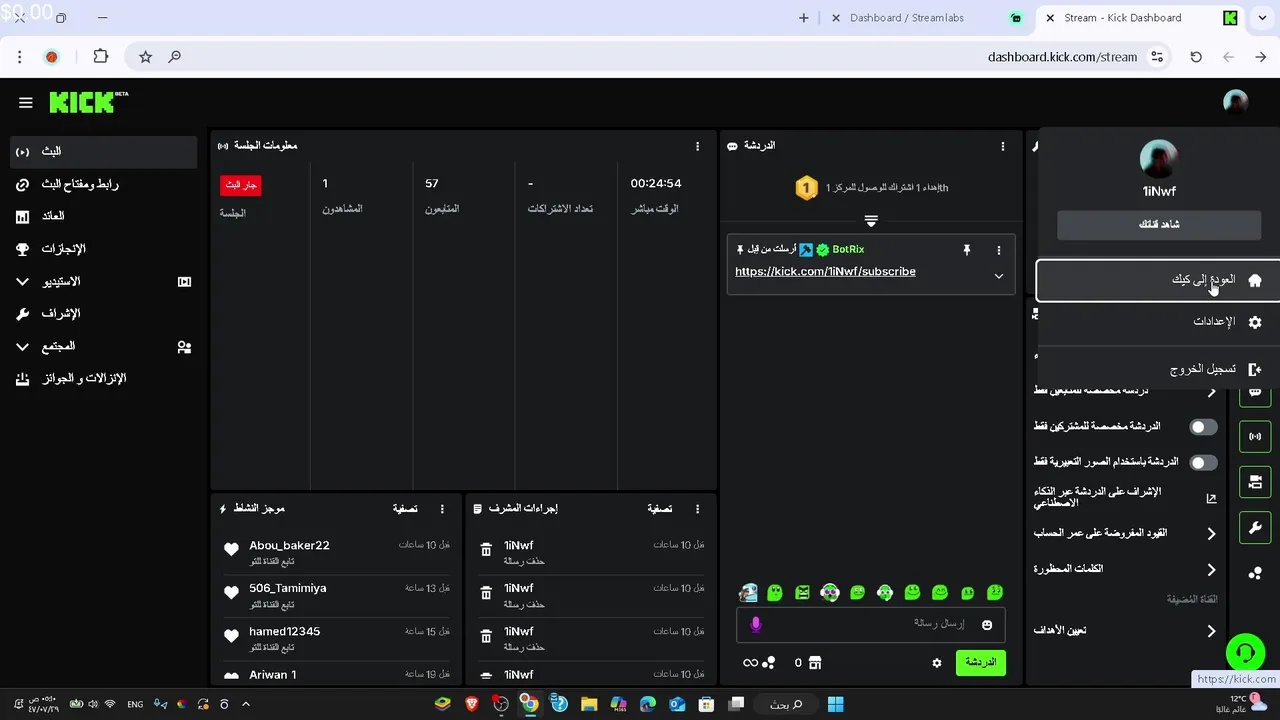Click the first trash icon in moderator actions
The width and height of the screenshot is (1280, 720).
486,550
